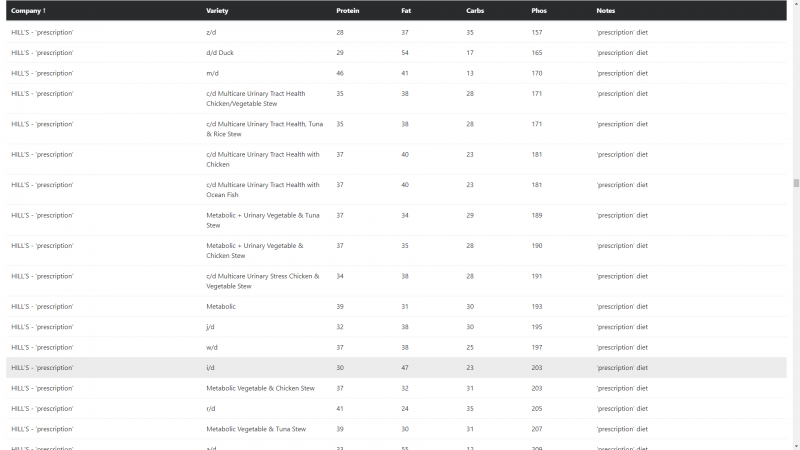Sort by the Fat column header
The image size is (800, 450).
click(405, 11)
